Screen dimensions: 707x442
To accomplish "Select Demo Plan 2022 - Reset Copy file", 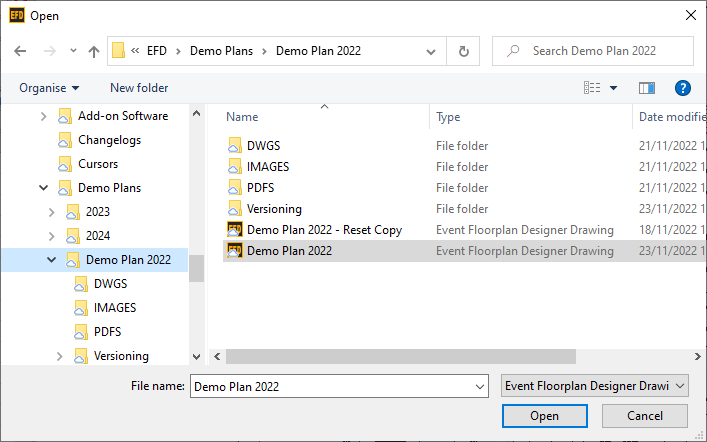I will click(x=324, y=230).
